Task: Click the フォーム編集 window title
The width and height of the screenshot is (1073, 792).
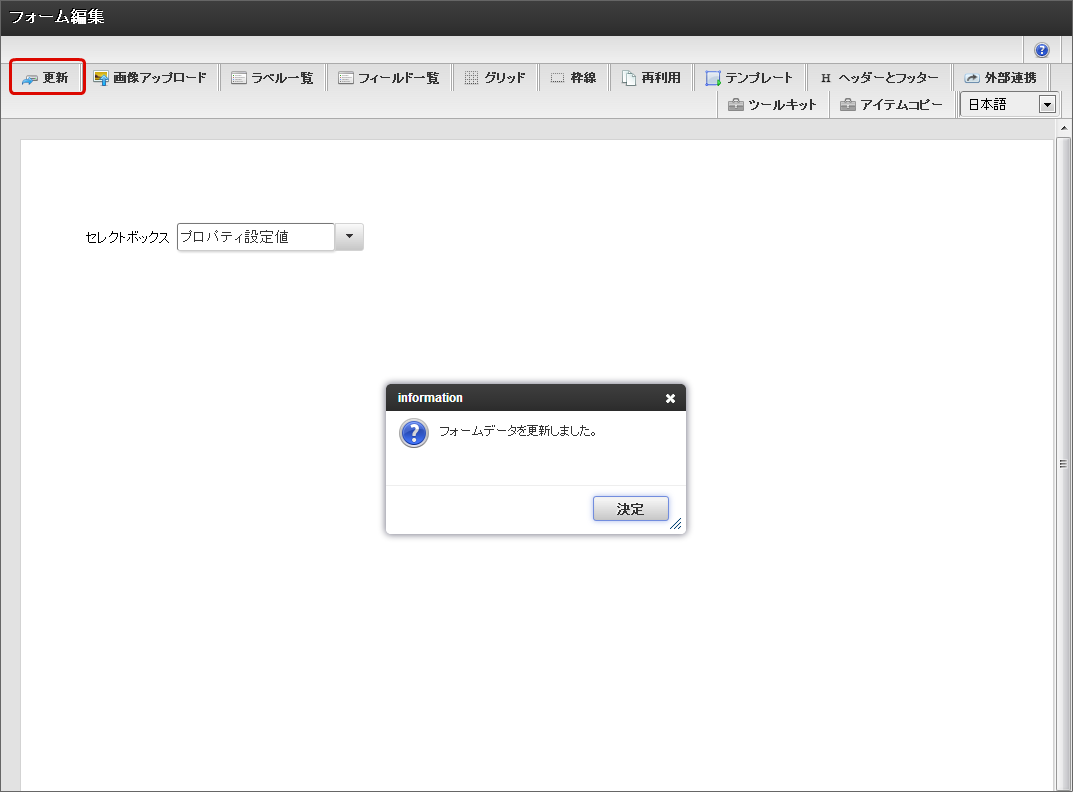Action: tap(56, 16)
